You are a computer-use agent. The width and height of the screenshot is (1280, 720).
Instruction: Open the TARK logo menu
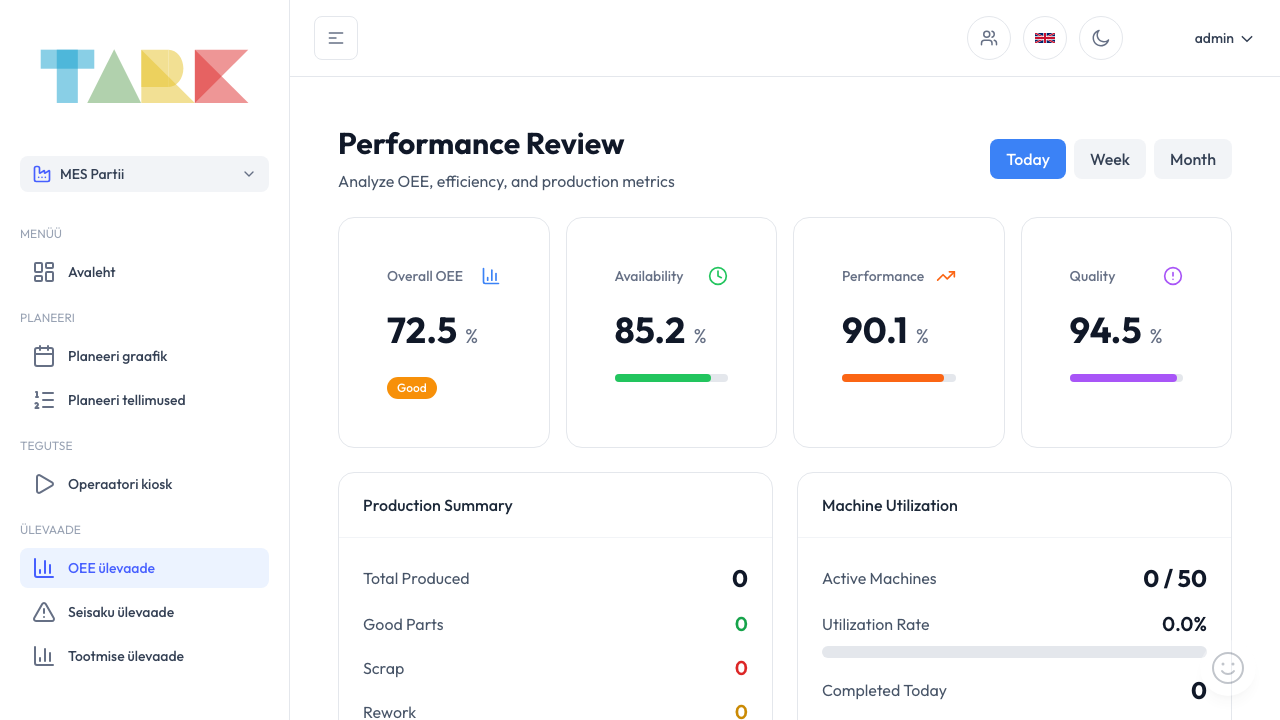coord(144,75)
